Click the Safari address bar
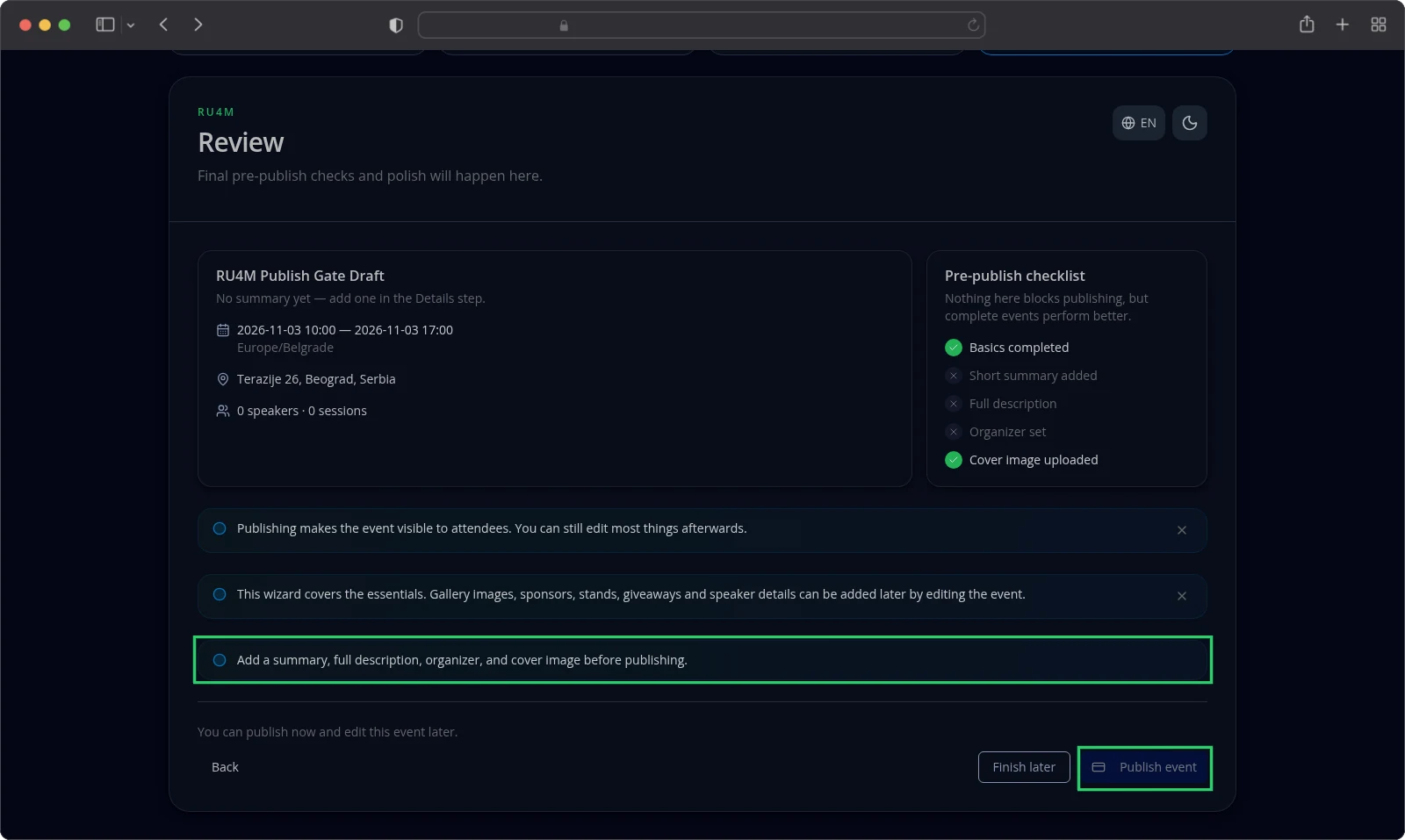This screenshot has width=1405, height=840. point(702,25)
